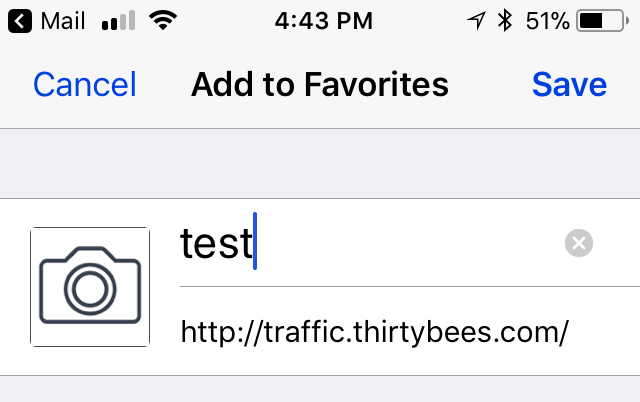Tap the 'Mail' return label in status bar
This screenshot has height=402, width=640.
point(63,21)
